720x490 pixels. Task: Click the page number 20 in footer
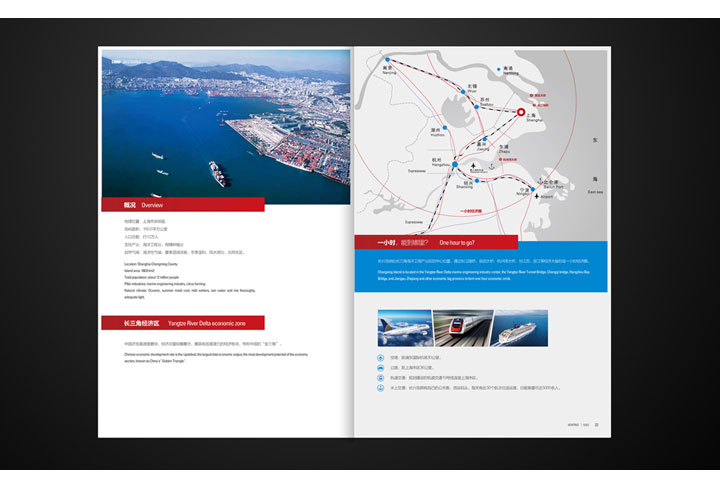596,425
